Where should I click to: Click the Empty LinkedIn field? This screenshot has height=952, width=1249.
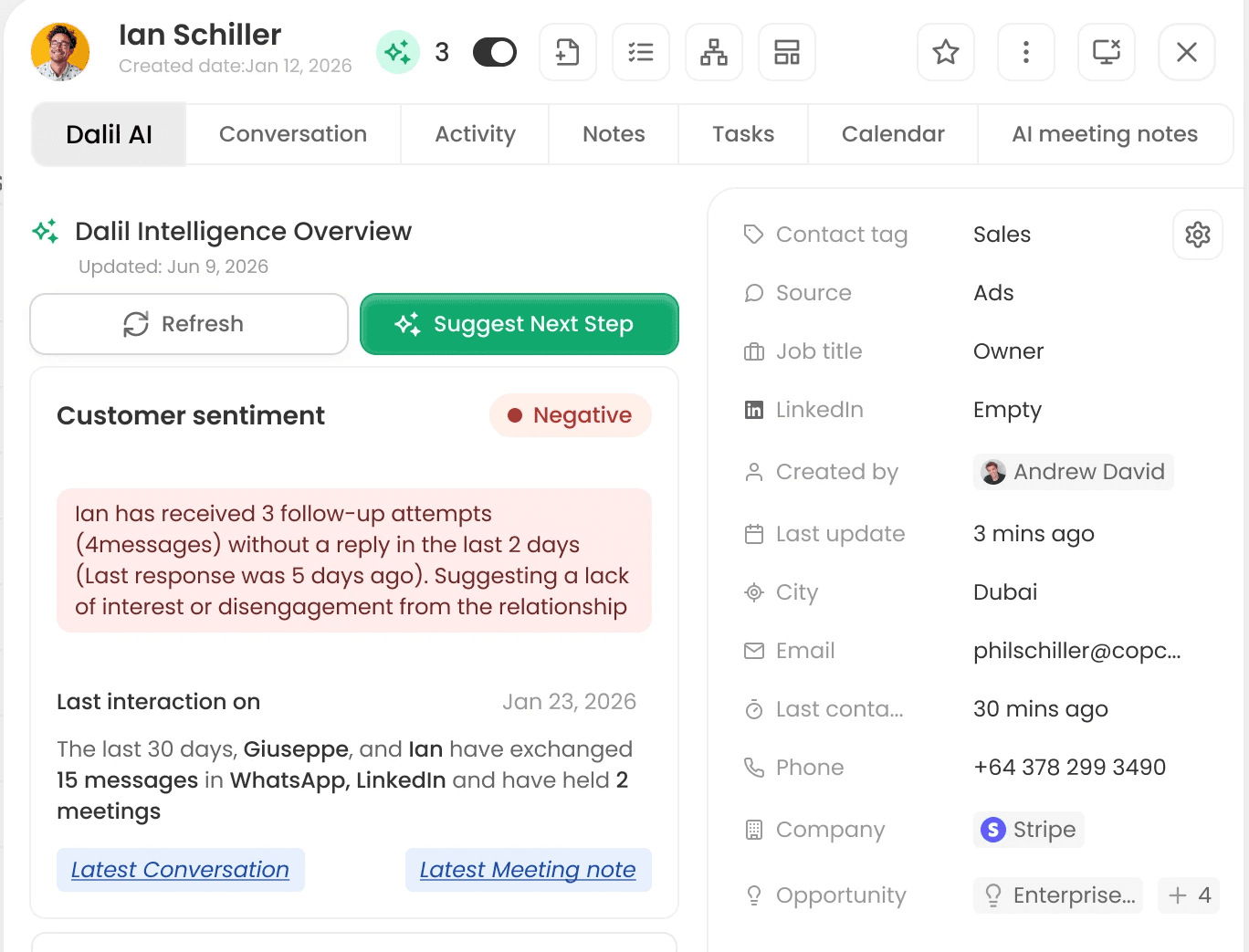(1007, 410)
